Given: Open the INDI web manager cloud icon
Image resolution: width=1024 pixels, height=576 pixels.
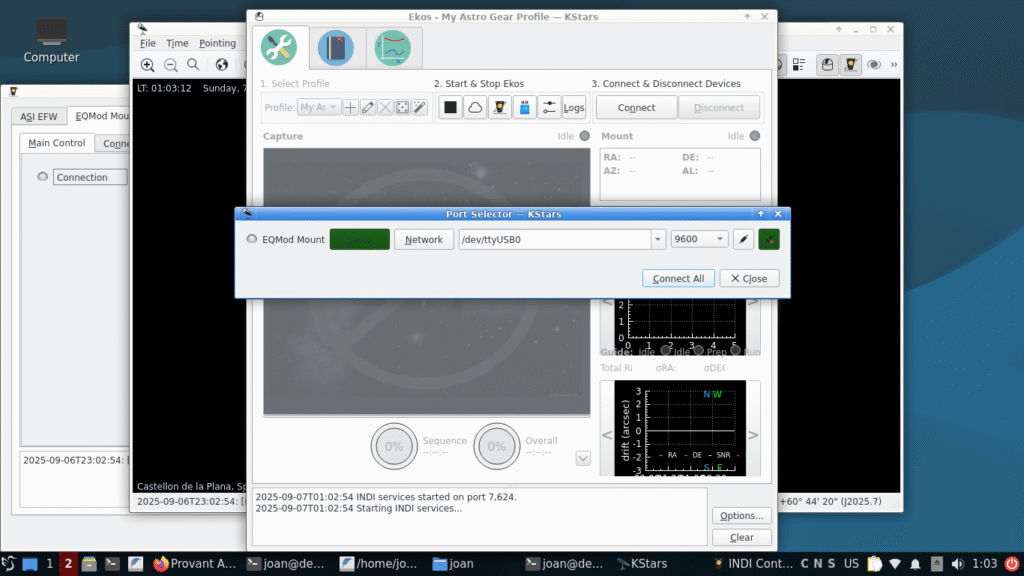Looking at the screenshot, I should click(x=475, y=108).
